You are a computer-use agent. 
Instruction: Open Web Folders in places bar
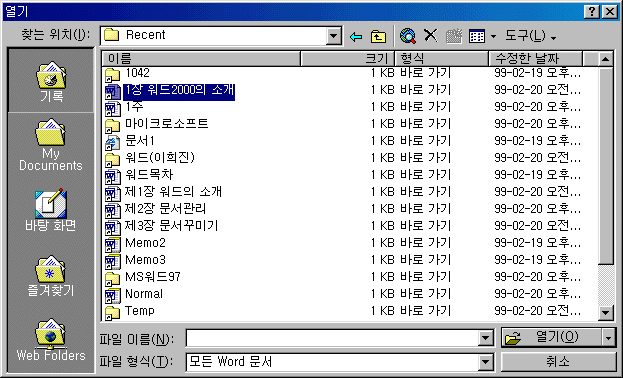[x=50, y=339]
